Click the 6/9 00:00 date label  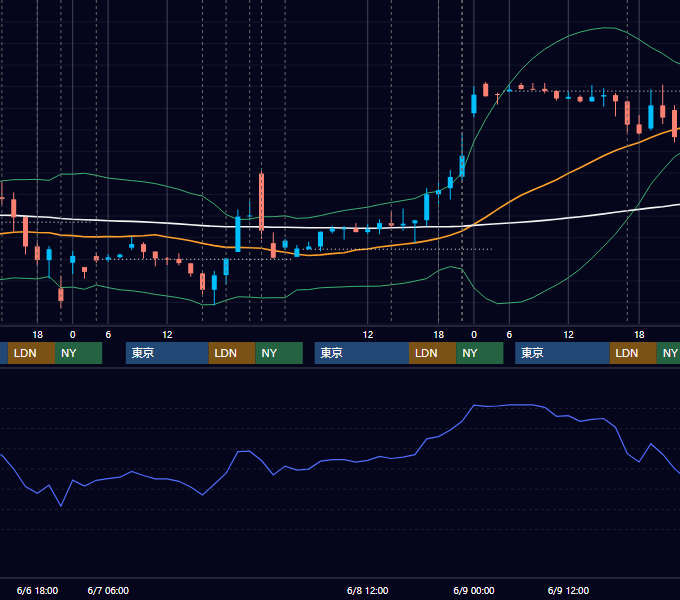(474, 590)
